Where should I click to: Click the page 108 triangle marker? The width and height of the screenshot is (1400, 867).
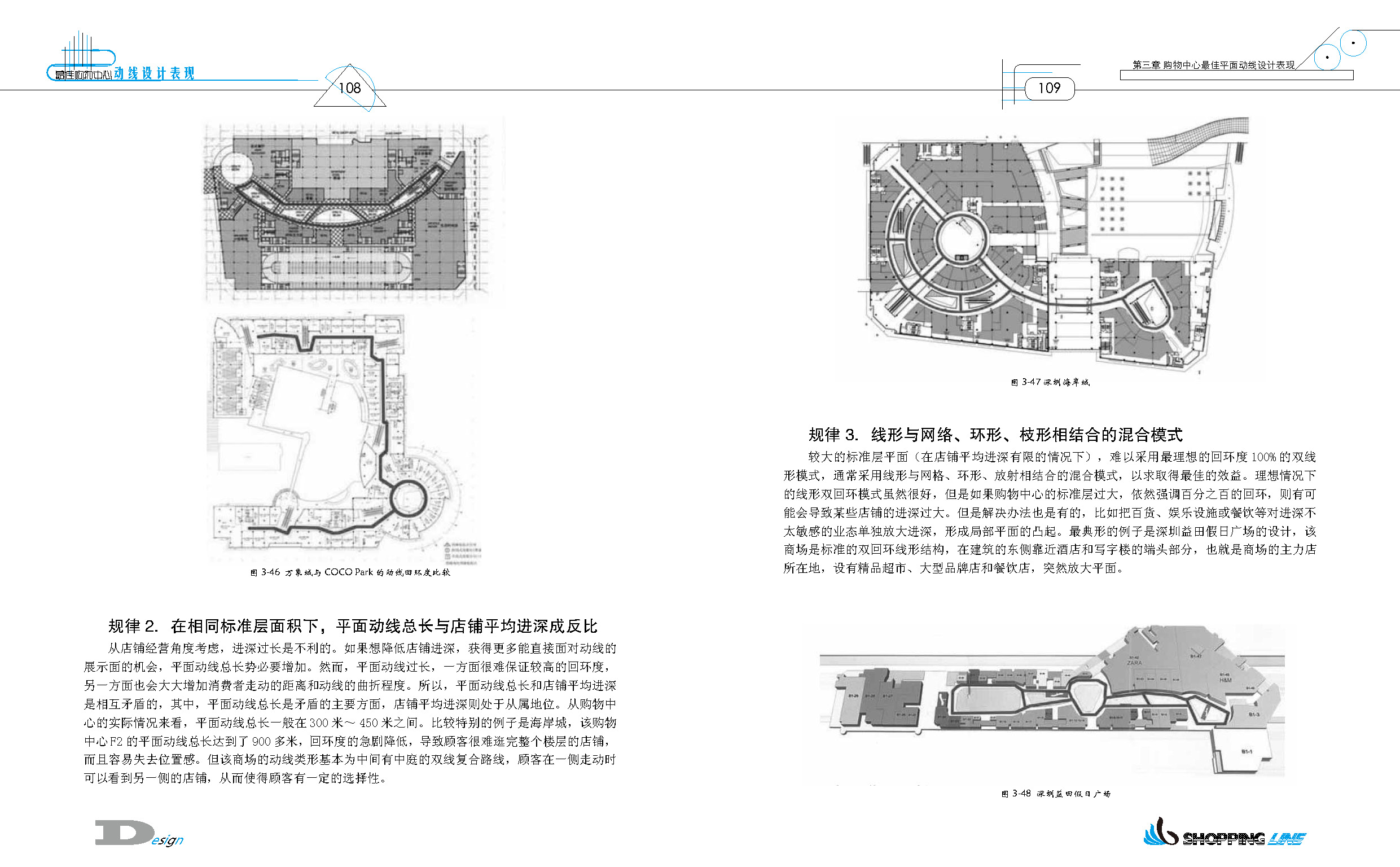[349, 88]
